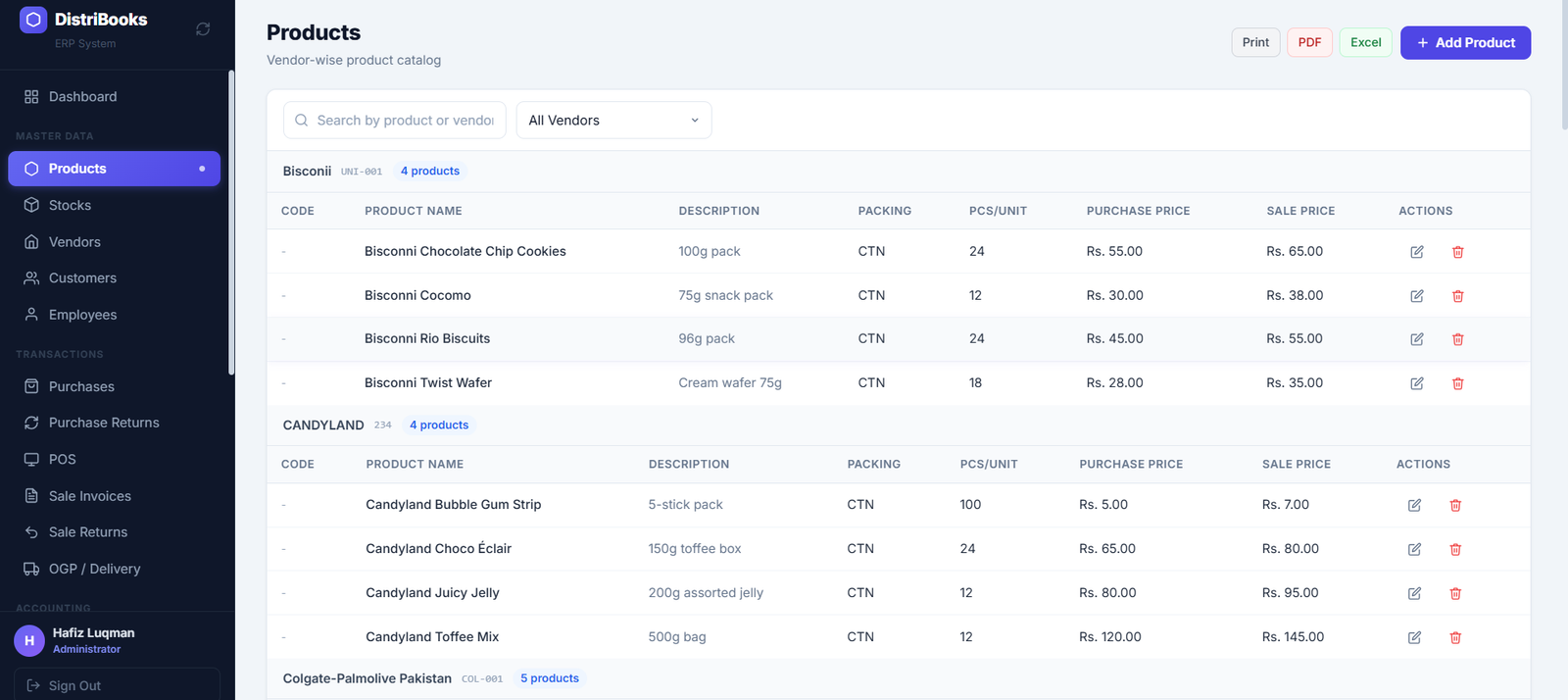
Task: Click the DistriBooks logo icon
Action: click(x=33, y=20)
